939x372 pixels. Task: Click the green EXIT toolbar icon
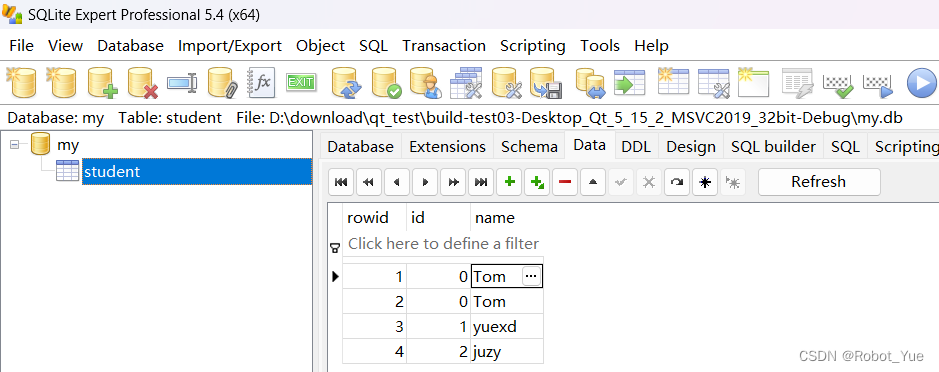[x=301, y=82]
